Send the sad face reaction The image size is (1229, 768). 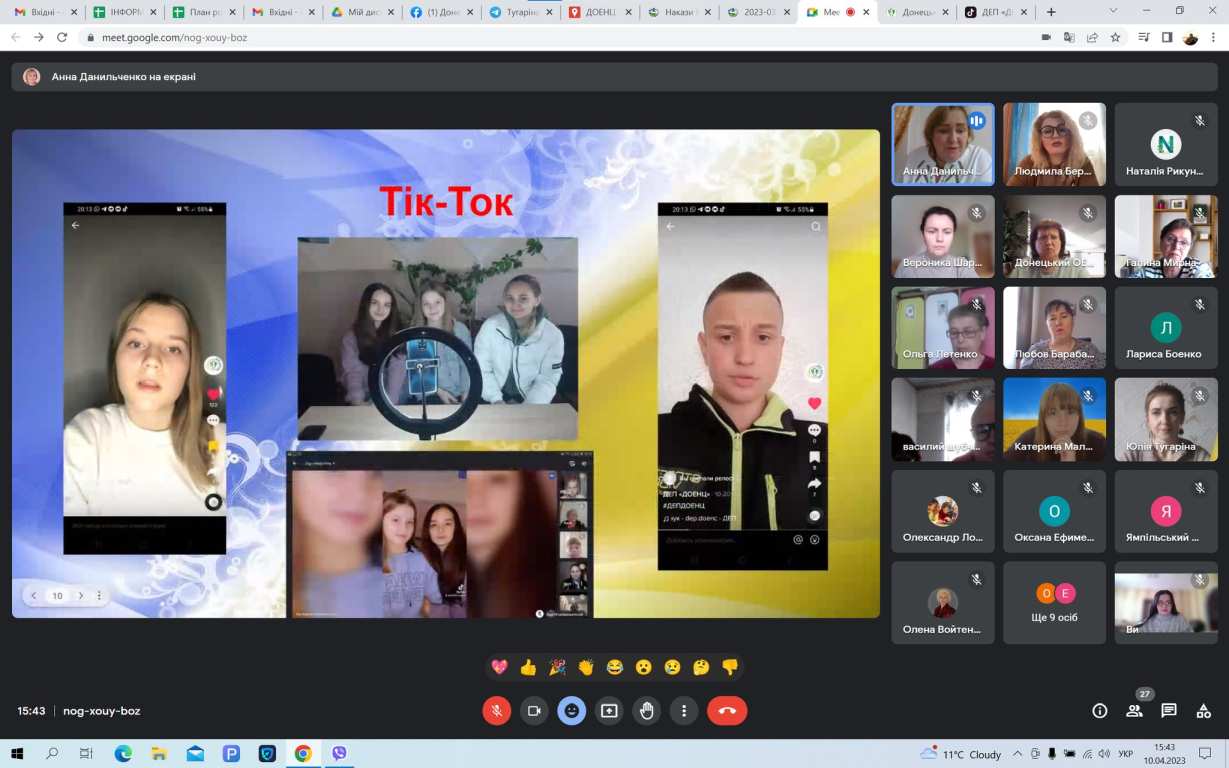(x=672, y=667)
